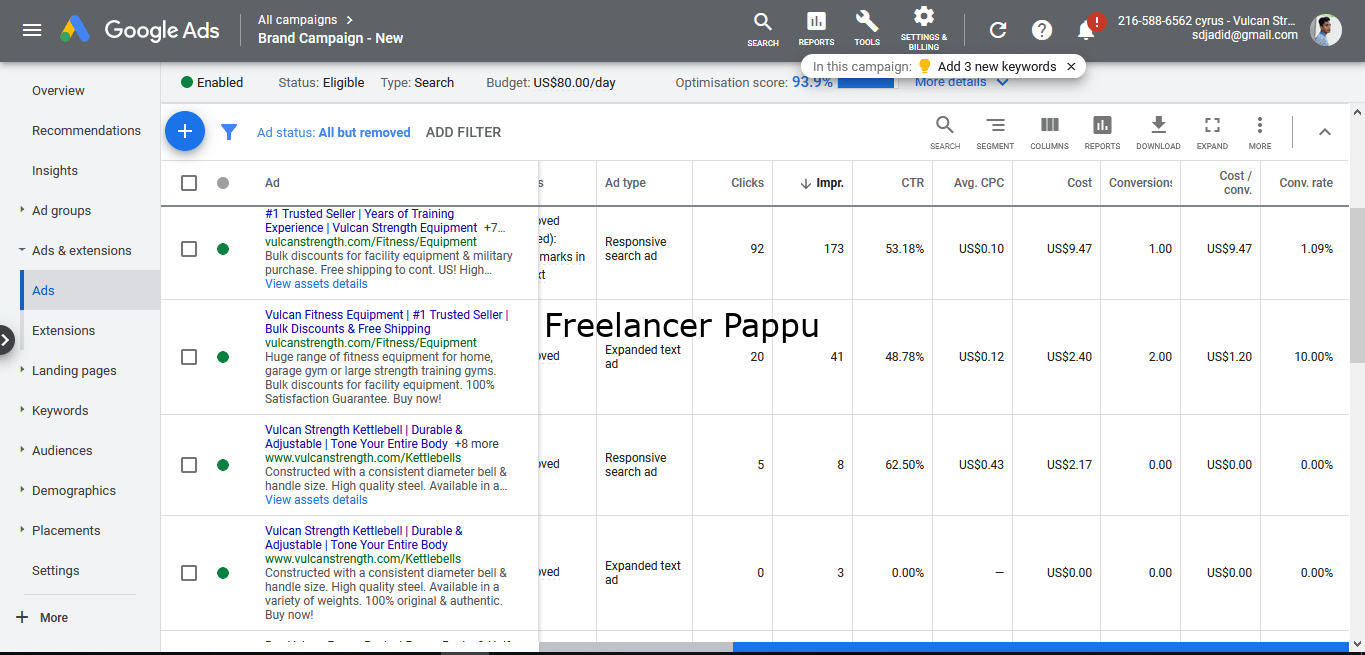Expand the collapsed side panel arrow

pyautogui.click(x=6, y=340)
